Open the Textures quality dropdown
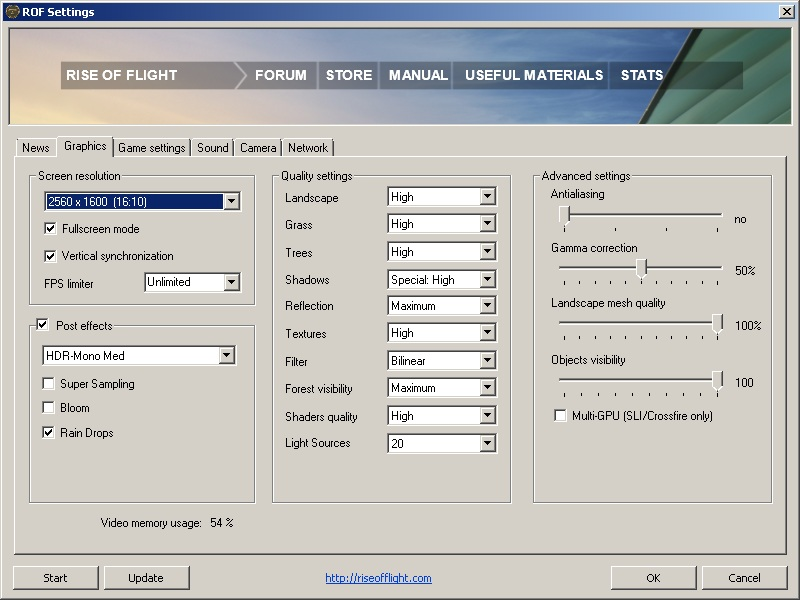 tap(442, 333)
